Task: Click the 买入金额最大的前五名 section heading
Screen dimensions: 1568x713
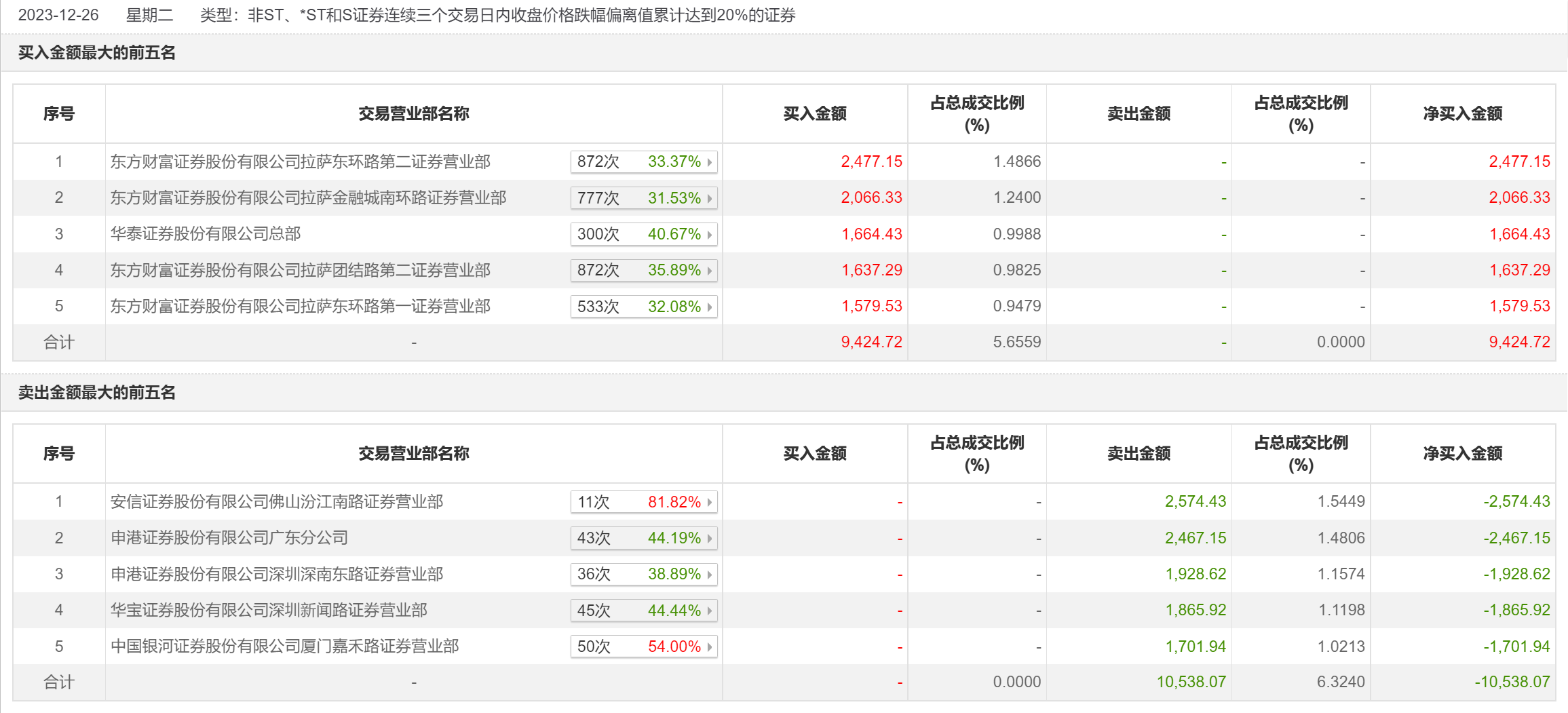Action: [97, 52]
